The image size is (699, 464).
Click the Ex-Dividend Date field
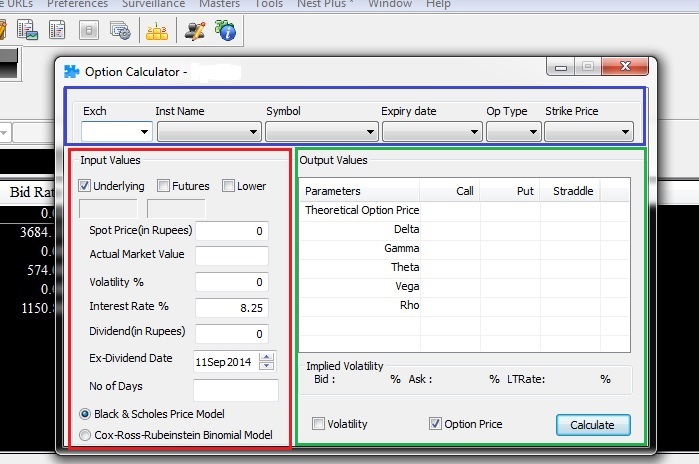pos(226,362)
